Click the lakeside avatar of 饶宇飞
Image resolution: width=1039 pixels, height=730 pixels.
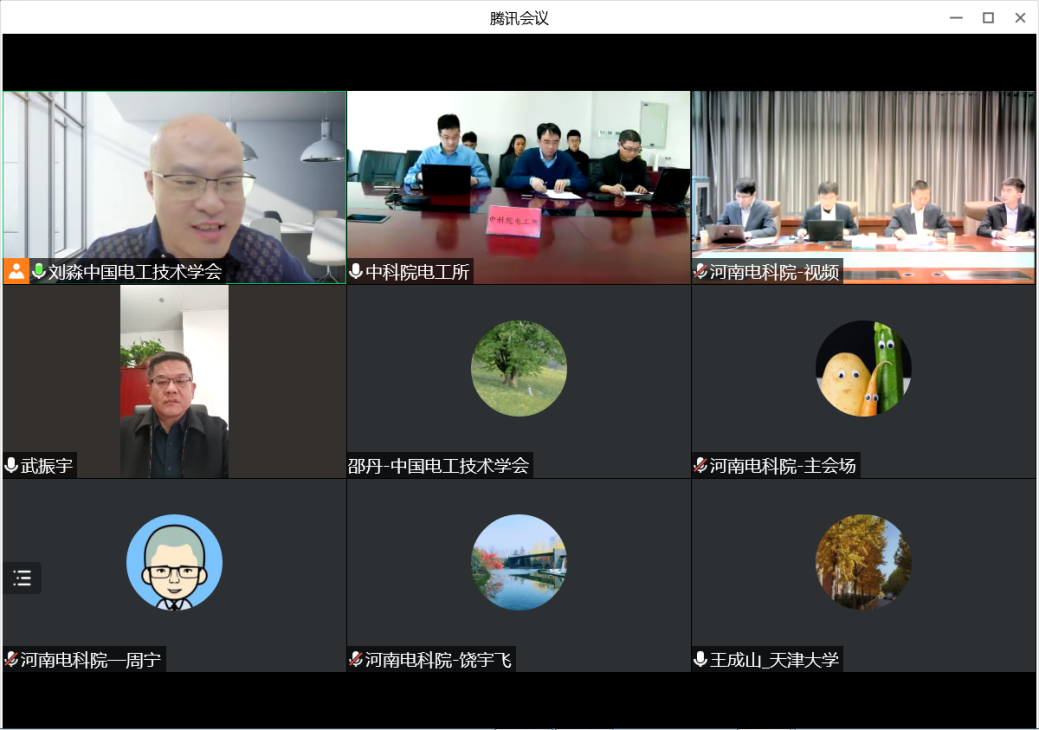(518, 562)
